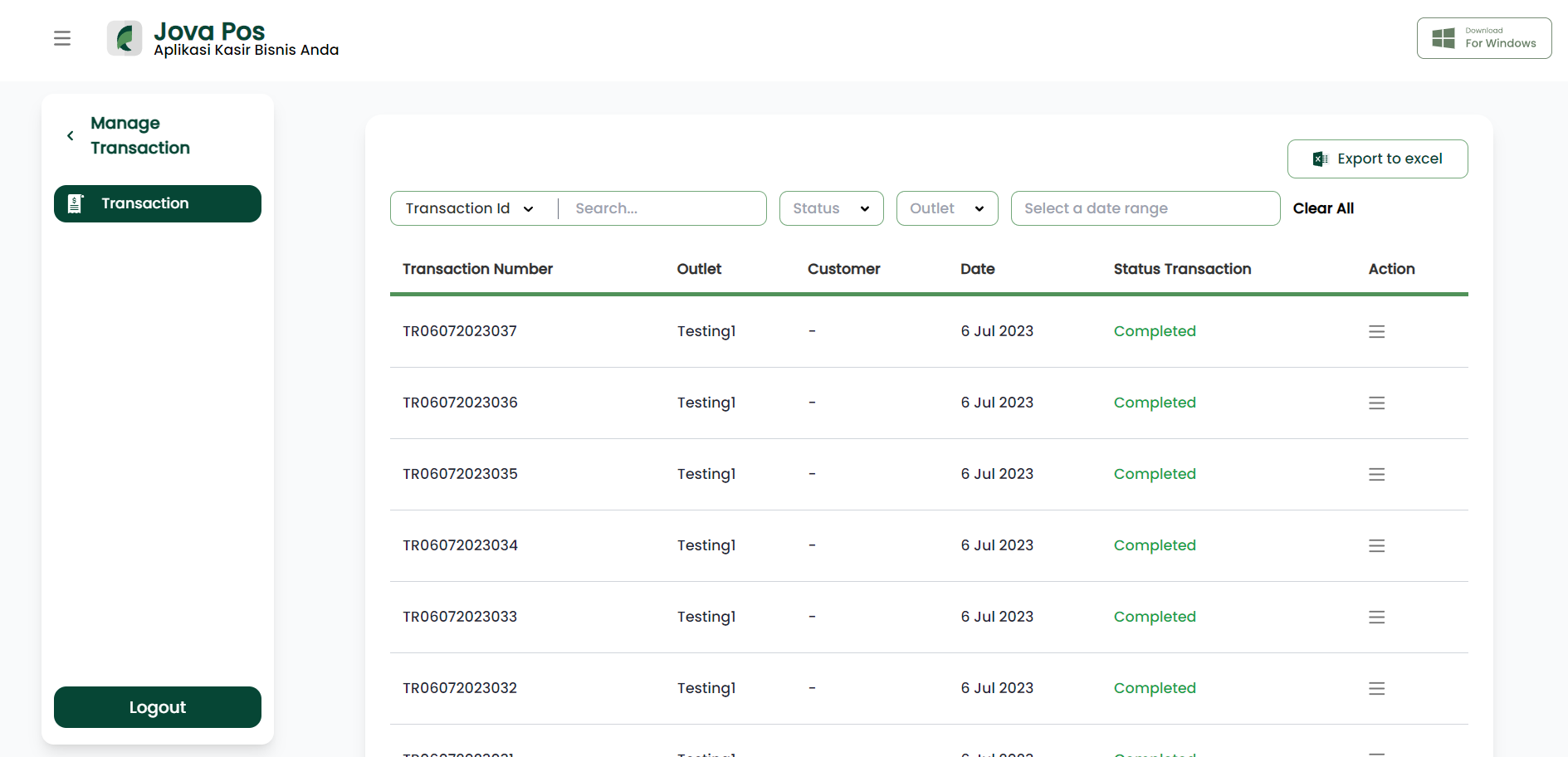Go back using the Manage Transaction chevron
The width and height of the screenshot is (1568, 757).
pos(71,135)
